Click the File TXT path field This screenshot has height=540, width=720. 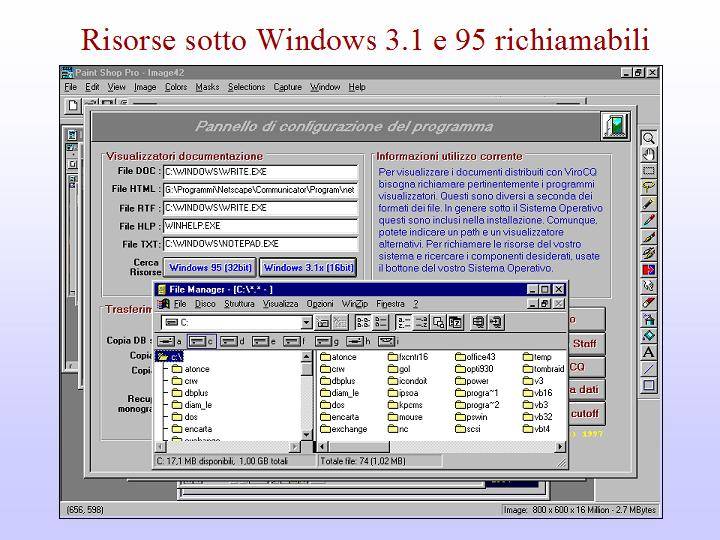pyautogui.click(x=260, y=244)
